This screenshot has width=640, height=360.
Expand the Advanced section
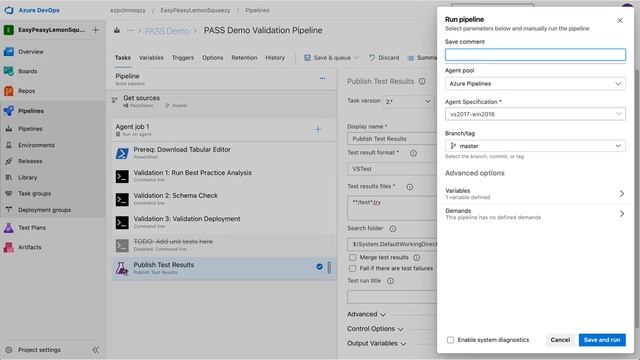coord(366,314)
